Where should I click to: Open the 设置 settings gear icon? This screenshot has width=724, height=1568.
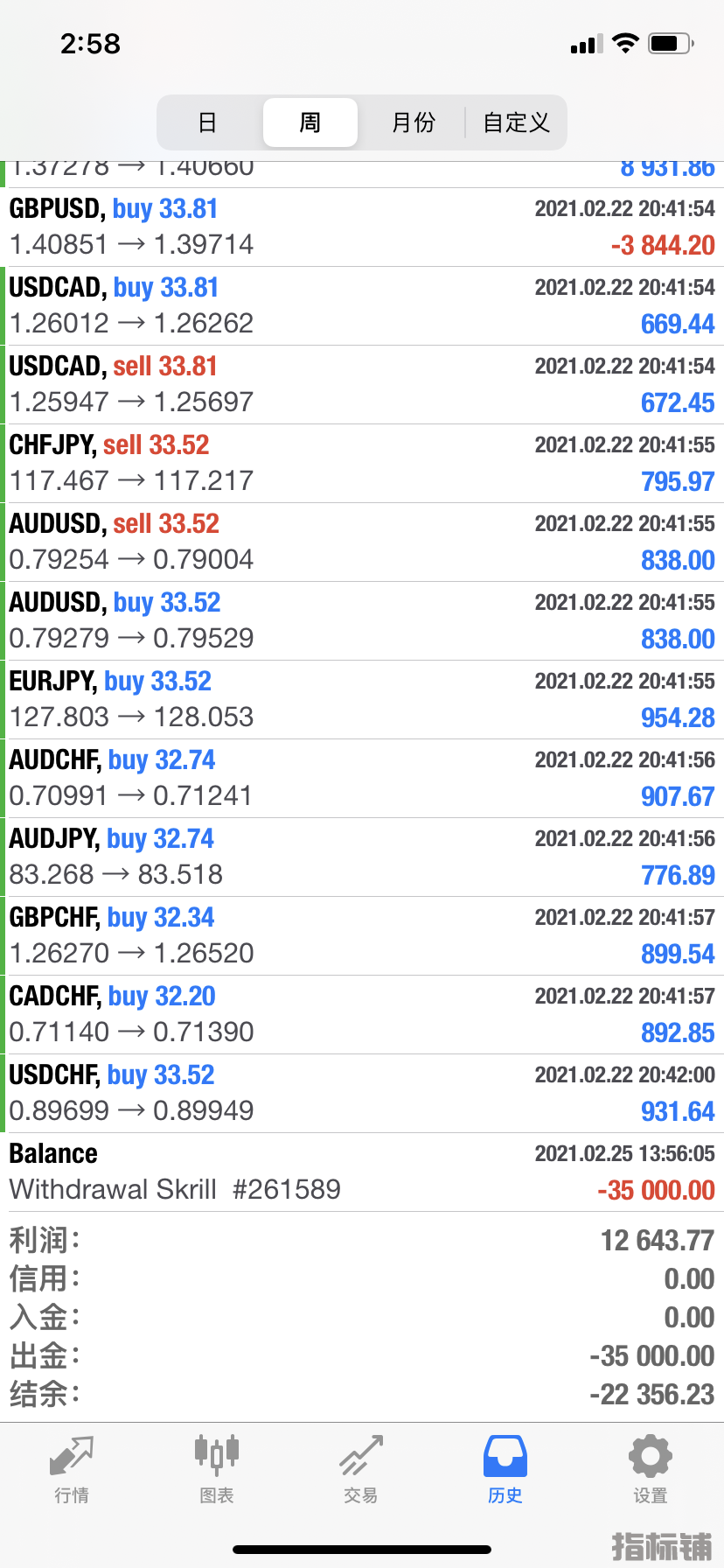[650, 1456]
